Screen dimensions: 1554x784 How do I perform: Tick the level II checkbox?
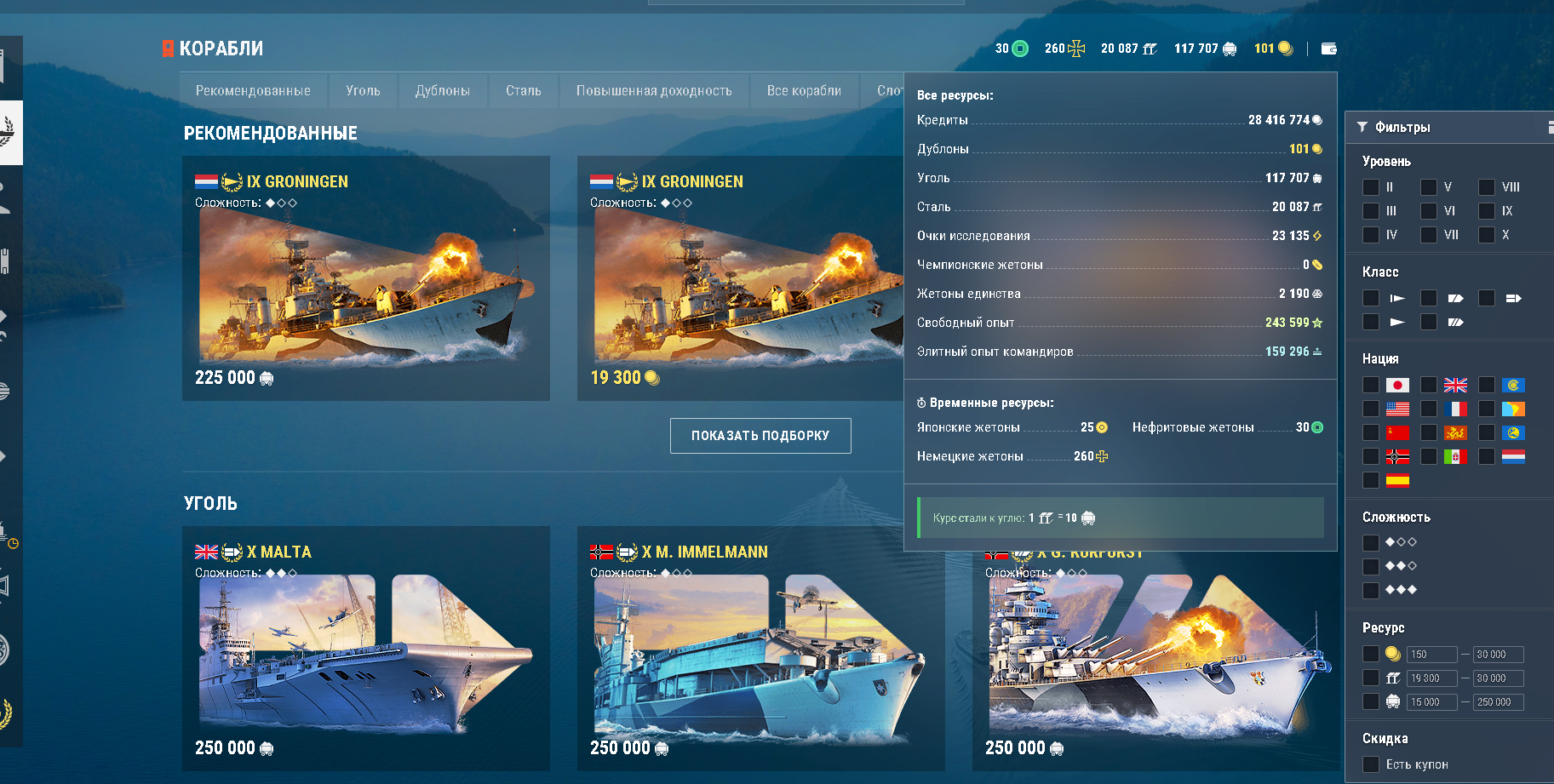tap(1371, 187)
